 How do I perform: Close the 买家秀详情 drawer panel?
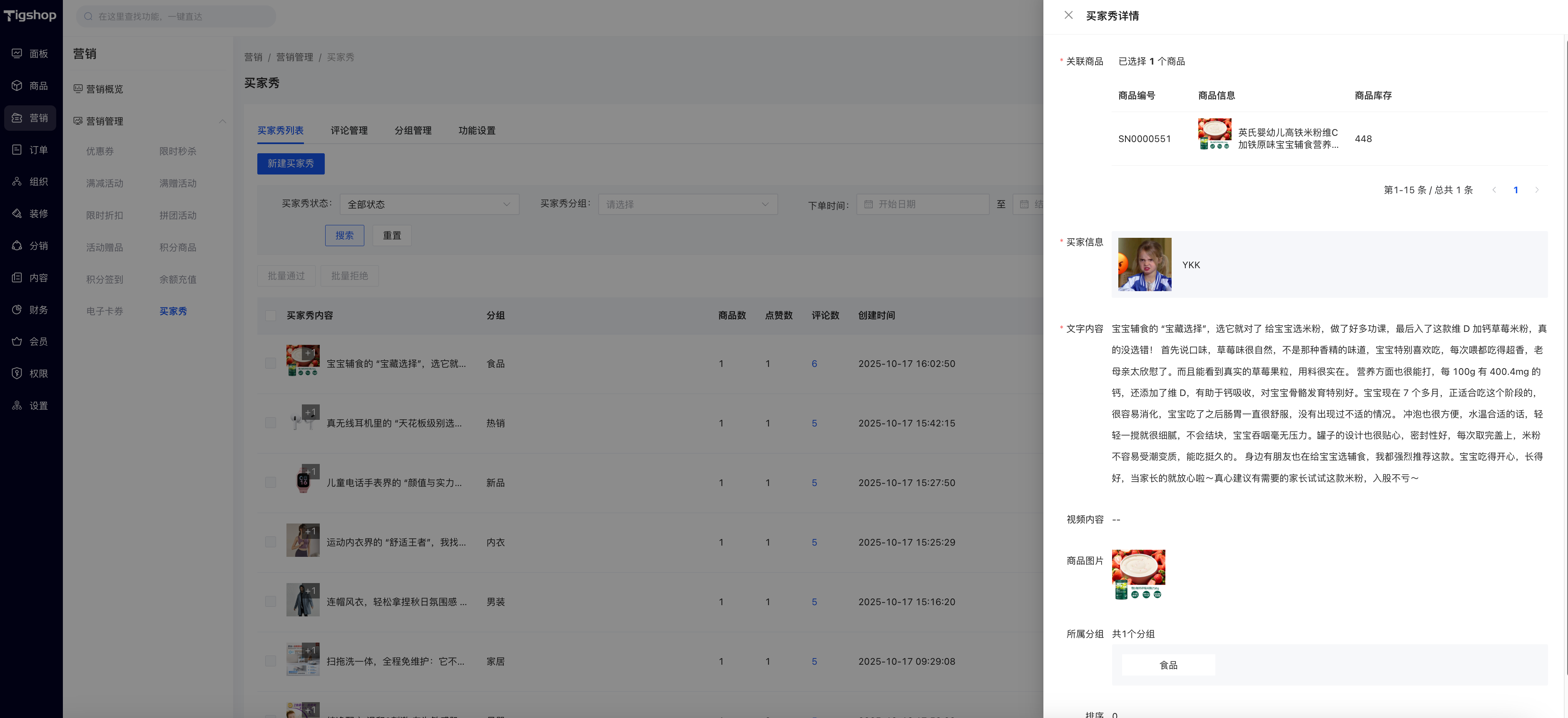[1068, 15]
